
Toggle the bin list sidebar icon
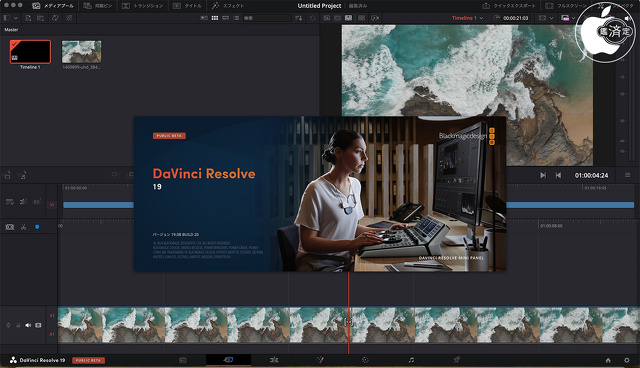click(x=7, y=18)
